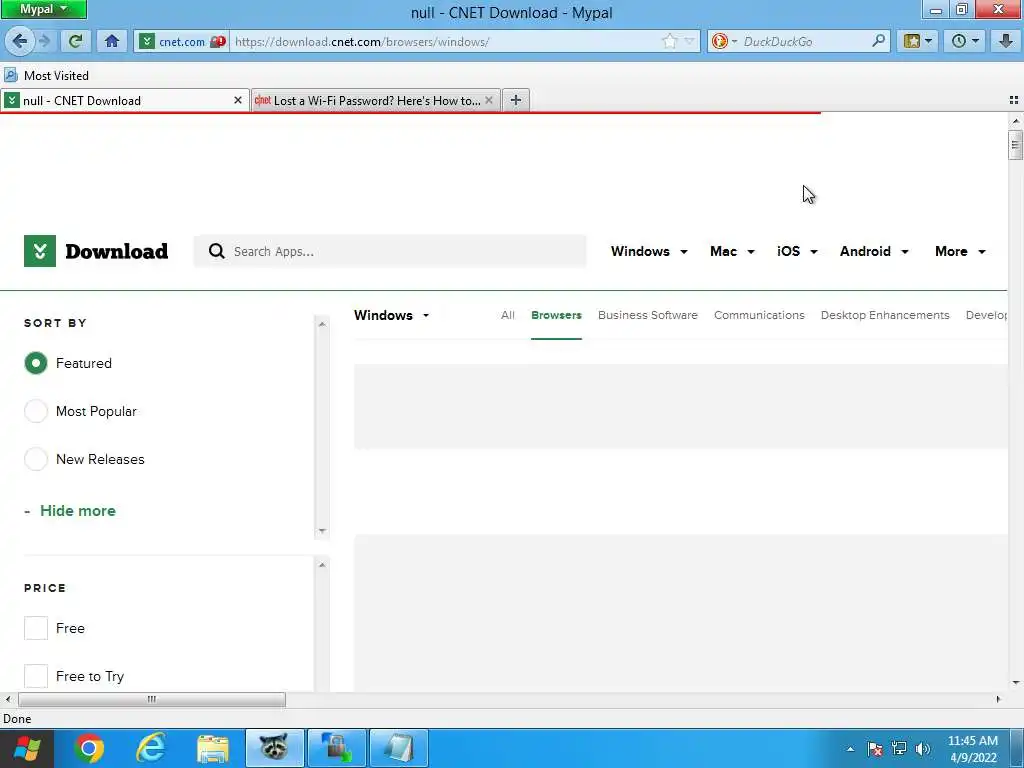The width and height of the screenshot is (1024, 768).
Task: Click the page vertical scrollbar thumb
Action: pyautogui.click(x=1015, y=145)
